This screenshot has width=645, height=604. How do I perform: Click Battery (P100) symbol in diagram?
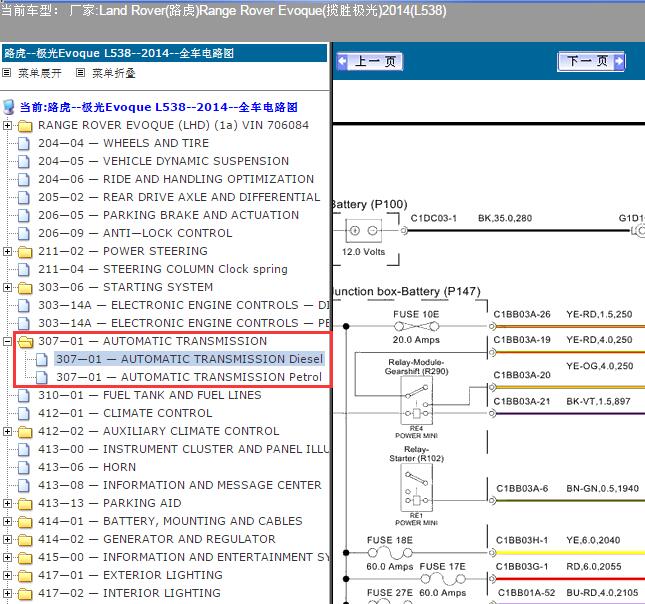[364, 231]
